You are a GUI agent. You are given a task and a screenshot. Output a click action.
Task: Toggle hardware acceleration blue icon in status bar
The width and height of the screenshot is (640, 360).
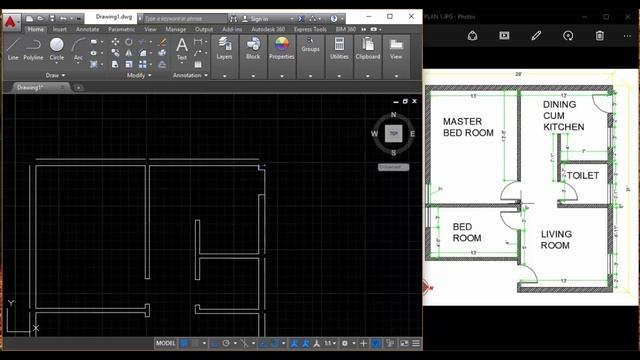(376, 344)
